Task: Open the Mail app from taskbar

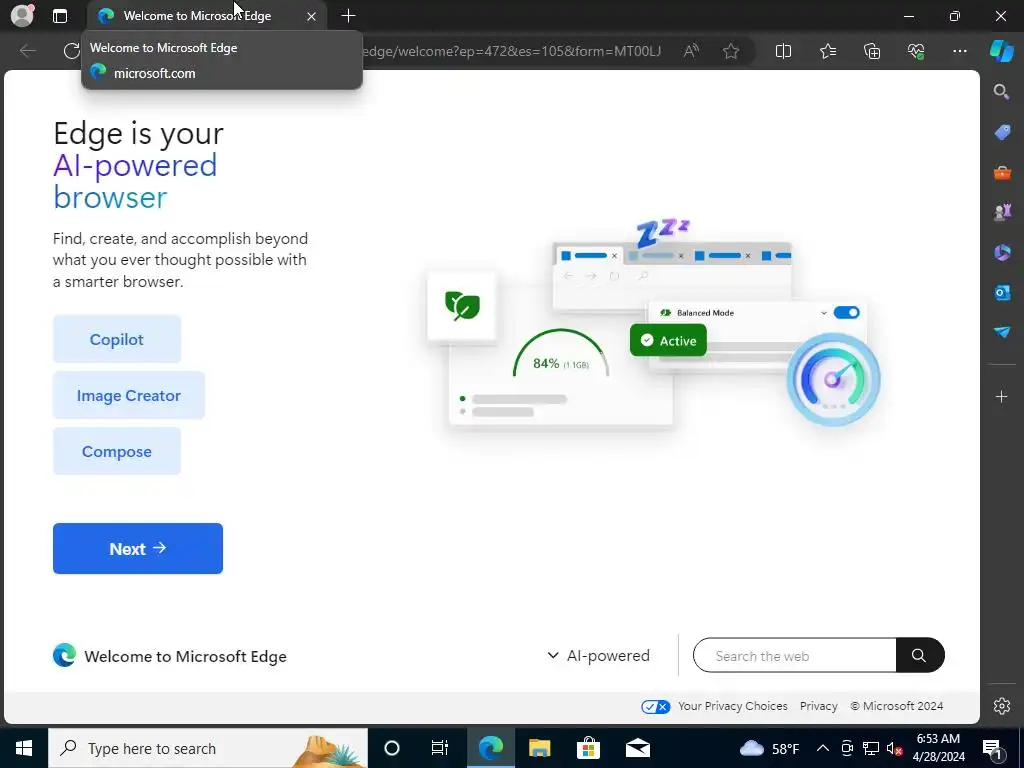Action: pos(637,748)
